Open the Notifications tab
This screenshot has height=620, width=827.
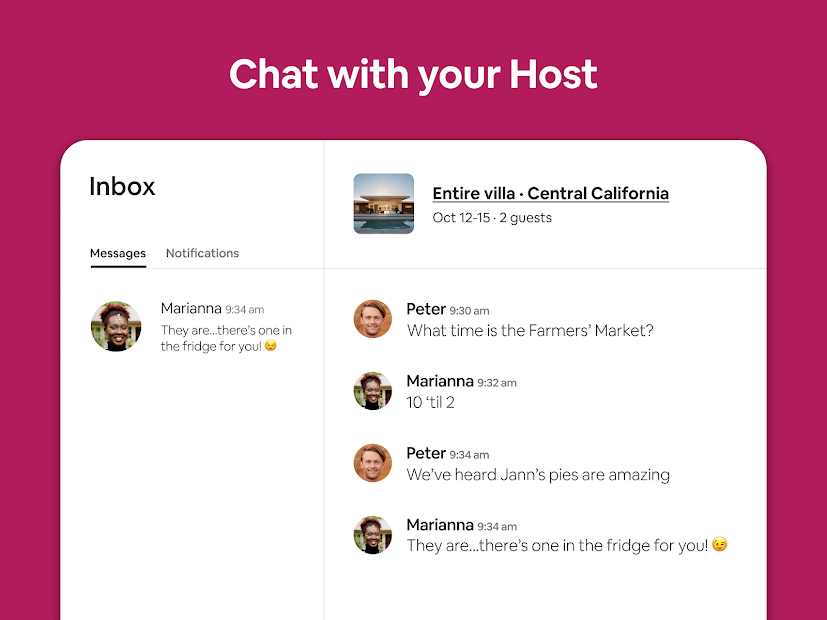[202, 254]
